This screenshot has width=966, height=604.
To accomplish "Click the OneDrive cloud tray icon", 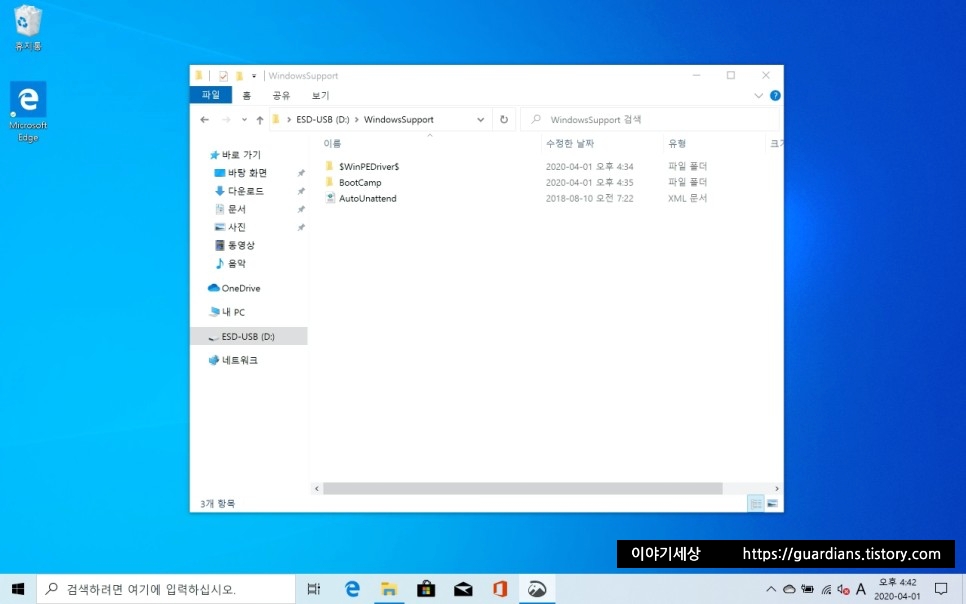I will coord(789,590).
